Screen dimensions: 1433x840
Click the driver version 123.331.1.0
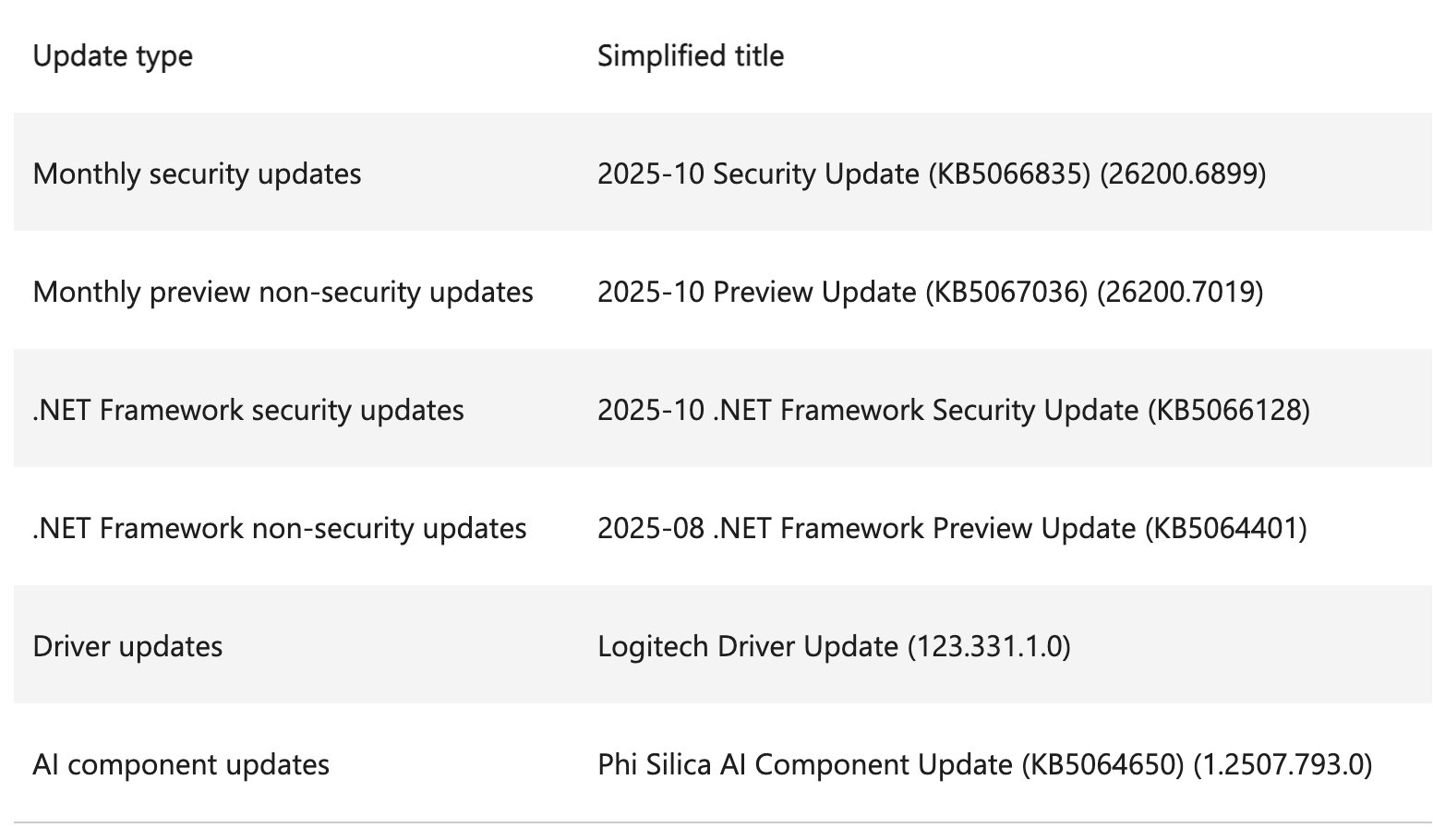(989, 646)
